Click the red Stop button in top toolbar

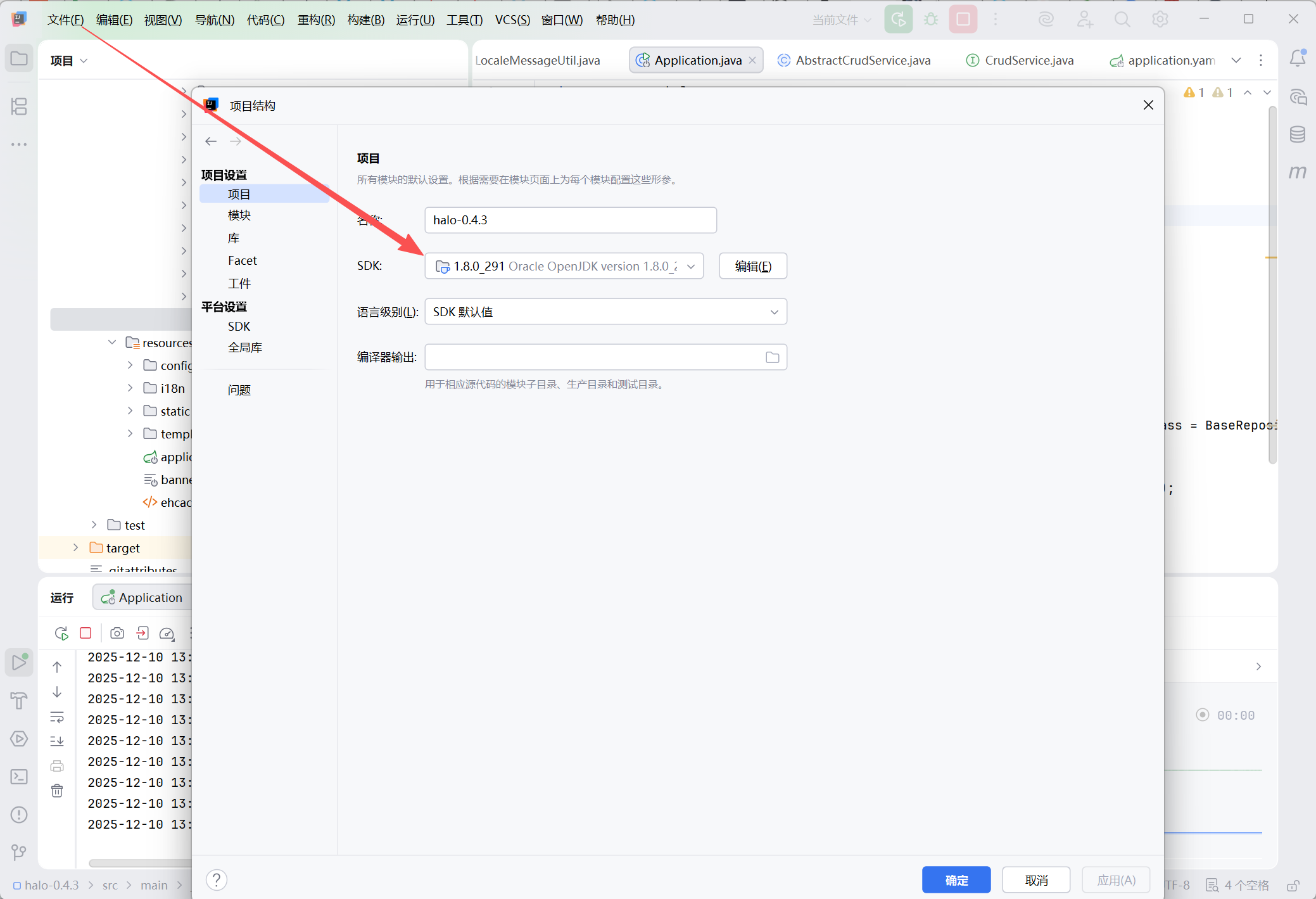pos(963,20)
